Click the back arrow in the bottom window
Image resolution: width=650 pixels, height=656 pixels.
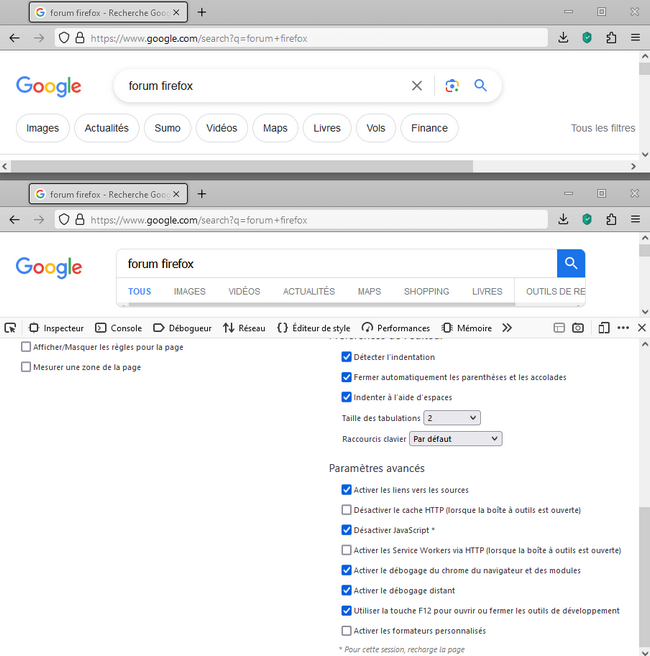[15, 220]
